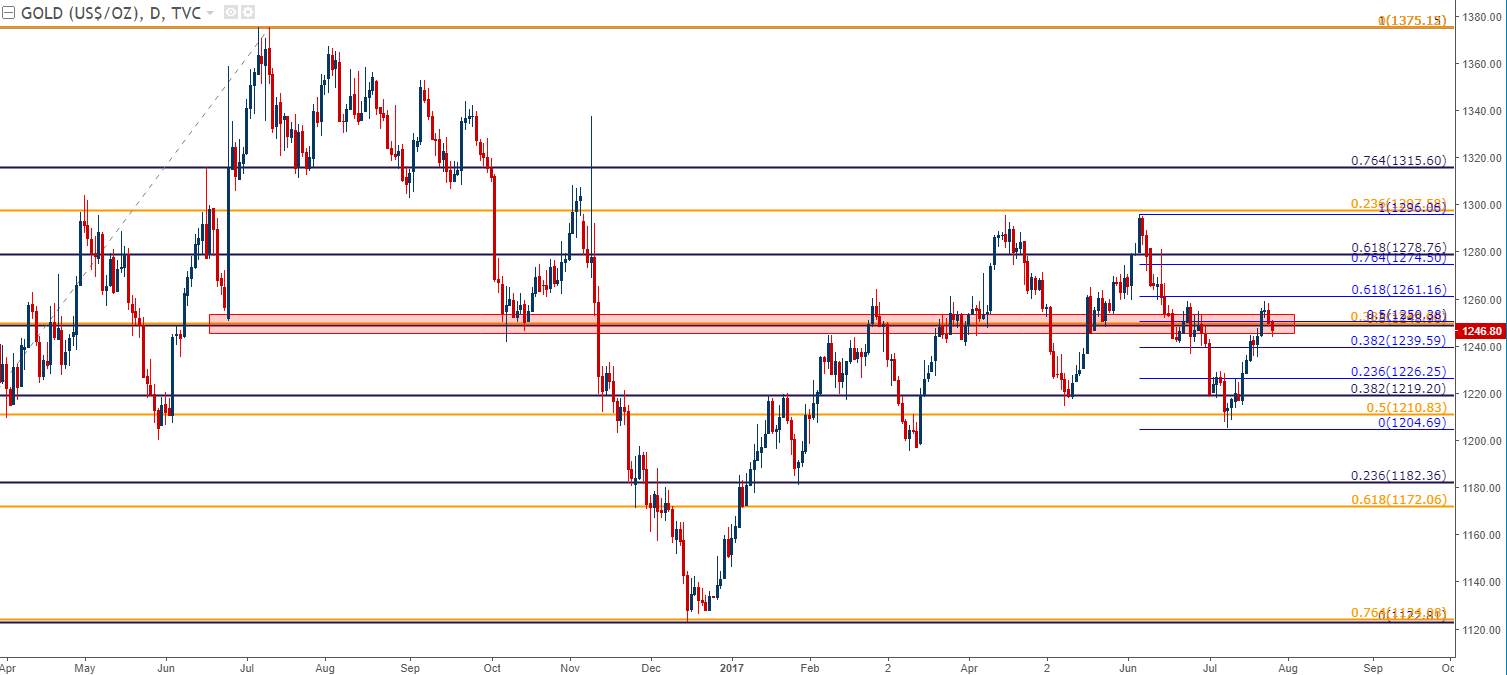The height and width of the screenshot is (675, 1507).
Task: Click the blue 0(1204.69) retracement label
Action: click(x=1412, y=423)
